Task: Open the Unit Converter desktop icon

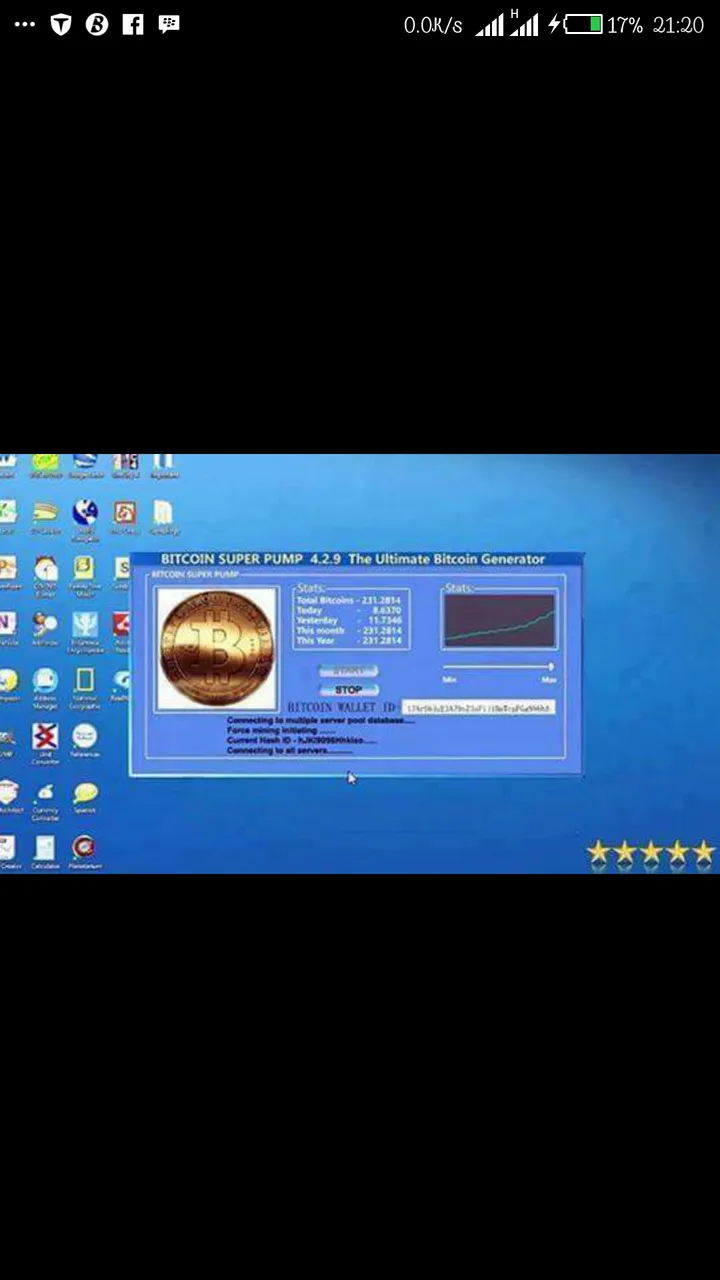Action: click(45, 744)
